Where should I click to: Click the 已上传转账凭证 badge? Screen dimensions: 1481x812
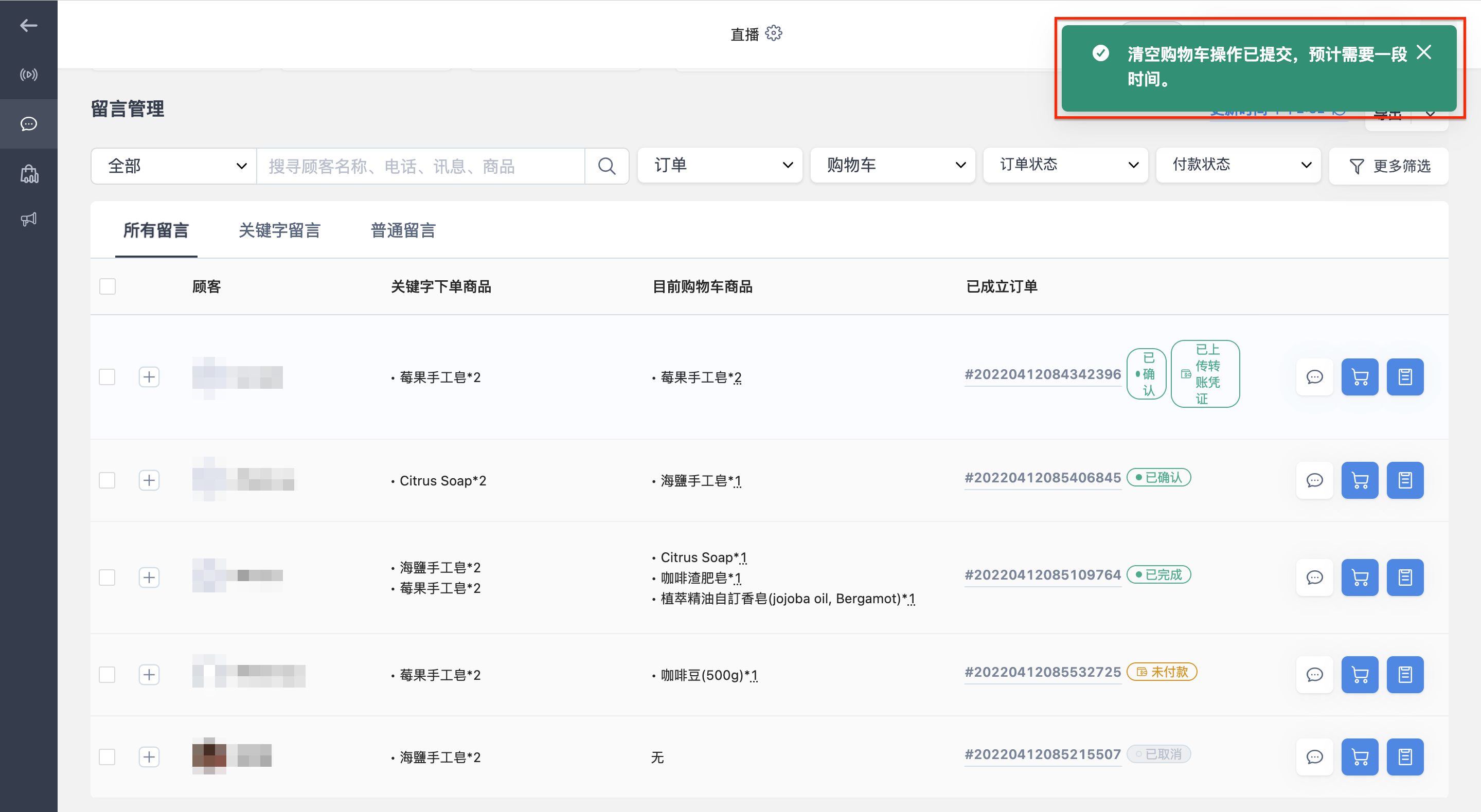click(1205, 374)
